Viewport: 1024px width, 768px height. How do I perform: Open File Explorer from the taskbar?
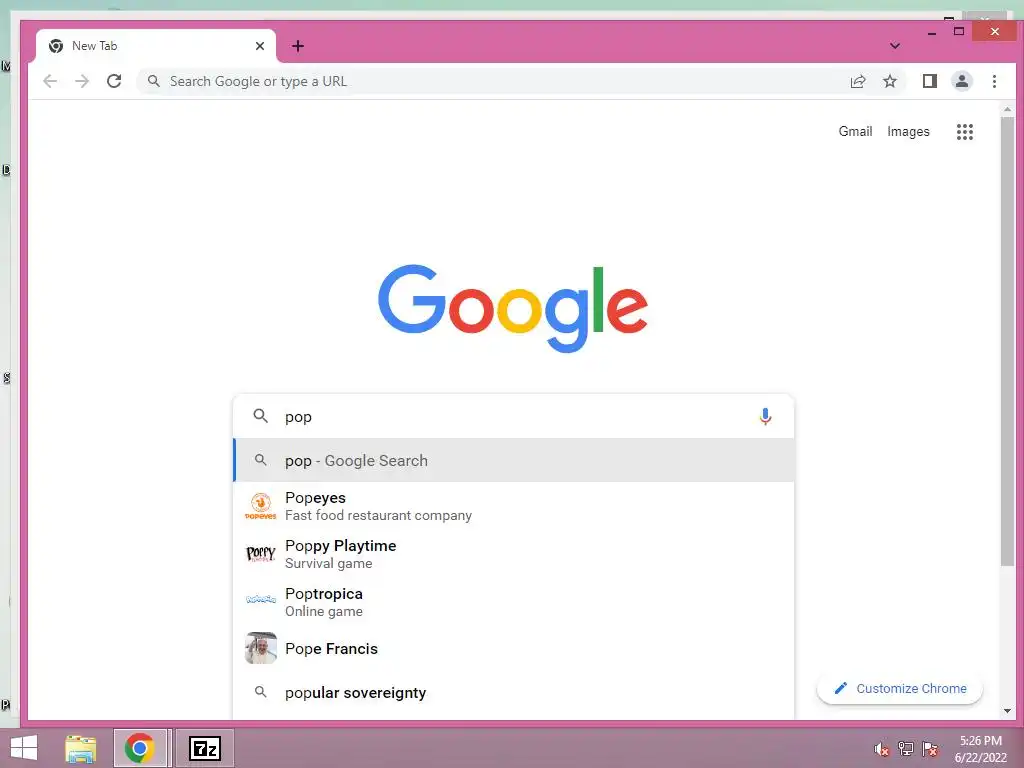click(x=80, y=748)
